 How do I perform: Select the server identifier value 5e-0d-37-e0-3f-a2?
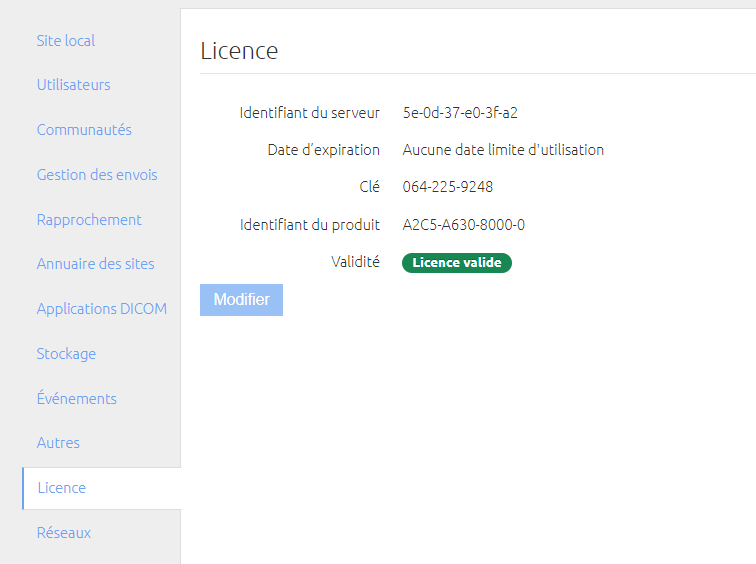(x=460, y=113)
